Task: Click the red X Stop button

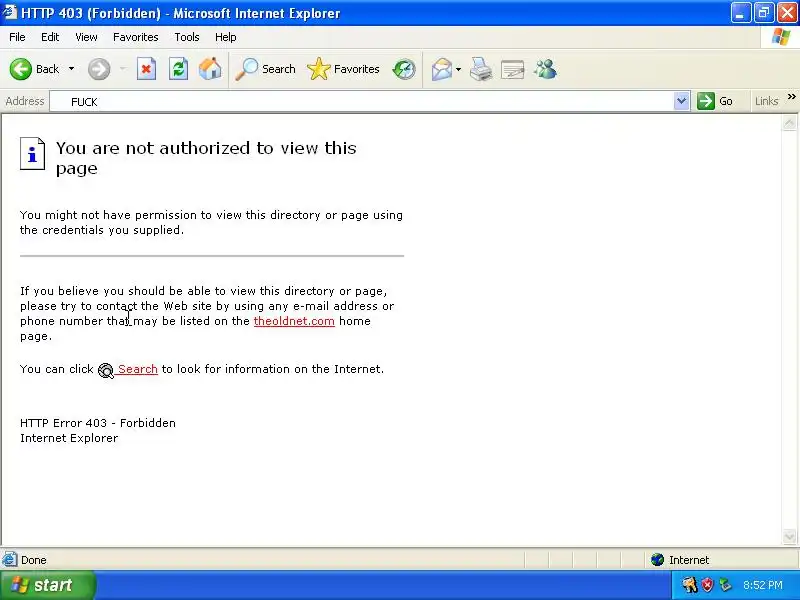Action: point(146,69)
